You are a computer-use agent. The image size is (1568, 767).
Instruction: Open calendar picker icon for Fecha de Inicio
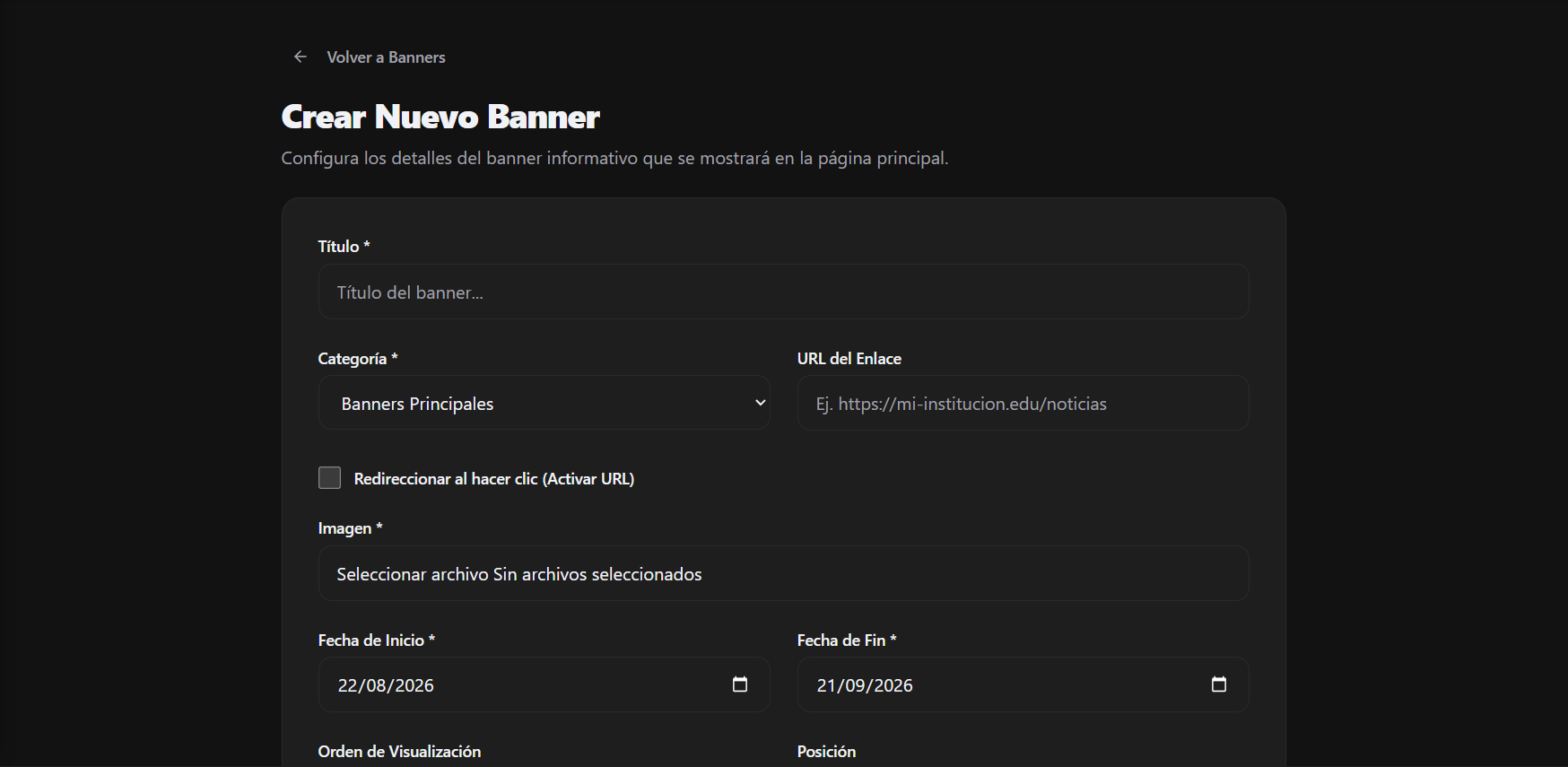tap(740, 684)
